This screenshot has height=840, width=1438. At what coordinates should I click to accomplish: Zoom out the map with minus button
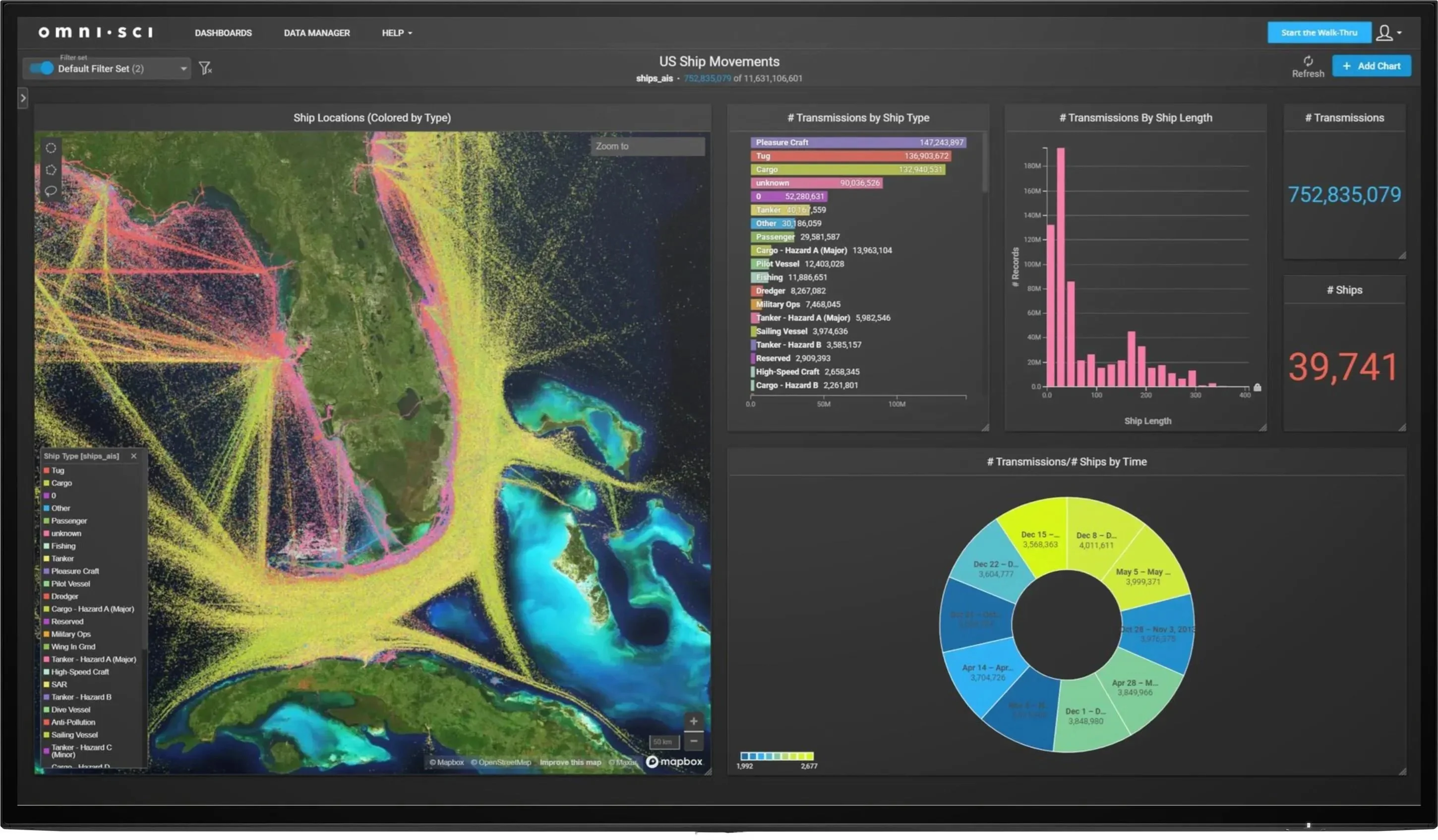pyautogui.click(x=693, y=741)
